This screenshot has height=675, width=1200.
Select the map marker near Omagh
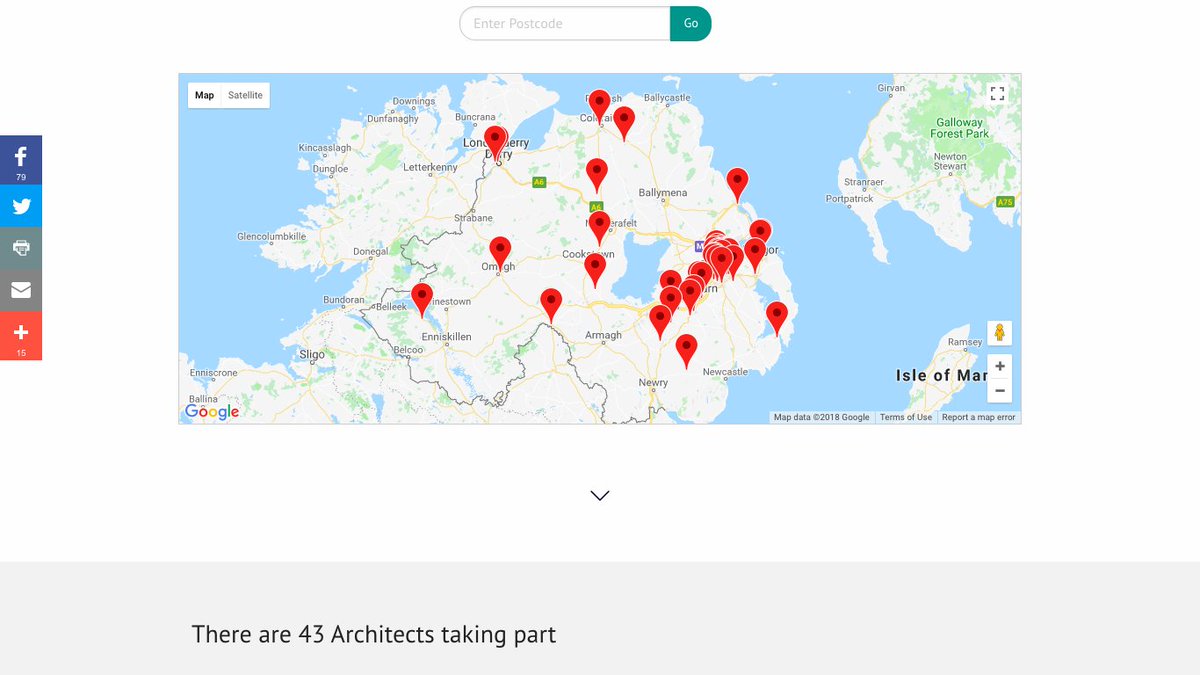[499, 246]
